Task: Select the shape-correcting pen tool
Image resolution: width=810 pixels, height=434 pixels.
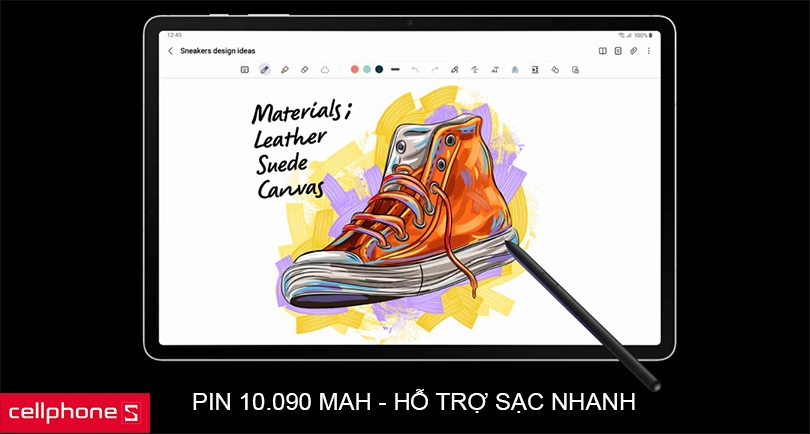Action: [455, 69]
